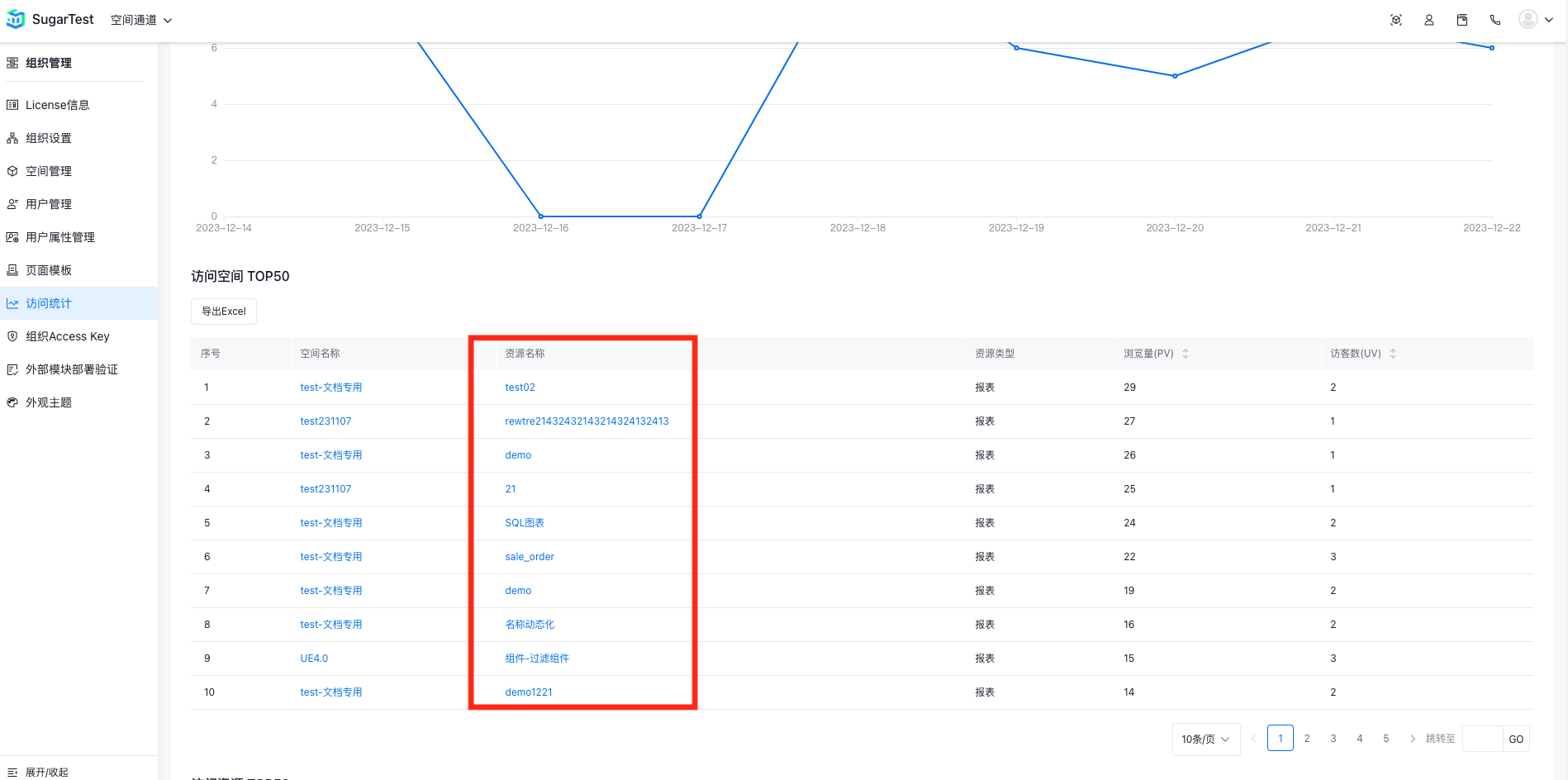Viewport: 1568px width, 780px height.
Task: Click the 外观主题 palette icon
Action: (x=12, y=402)
